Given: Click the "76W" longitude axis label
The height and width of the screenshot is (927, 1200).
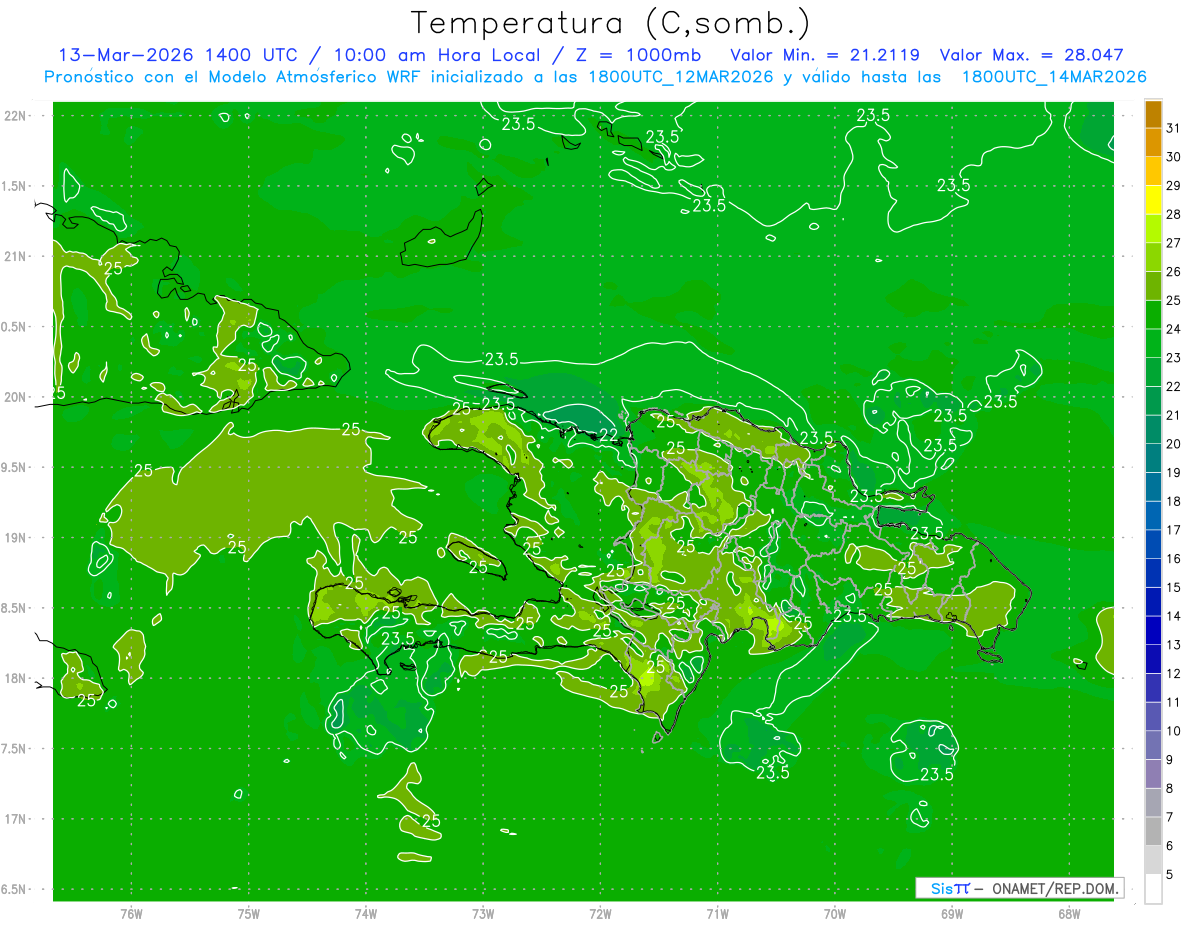Looking at the screenshot, I should click(x=130, y=913).
